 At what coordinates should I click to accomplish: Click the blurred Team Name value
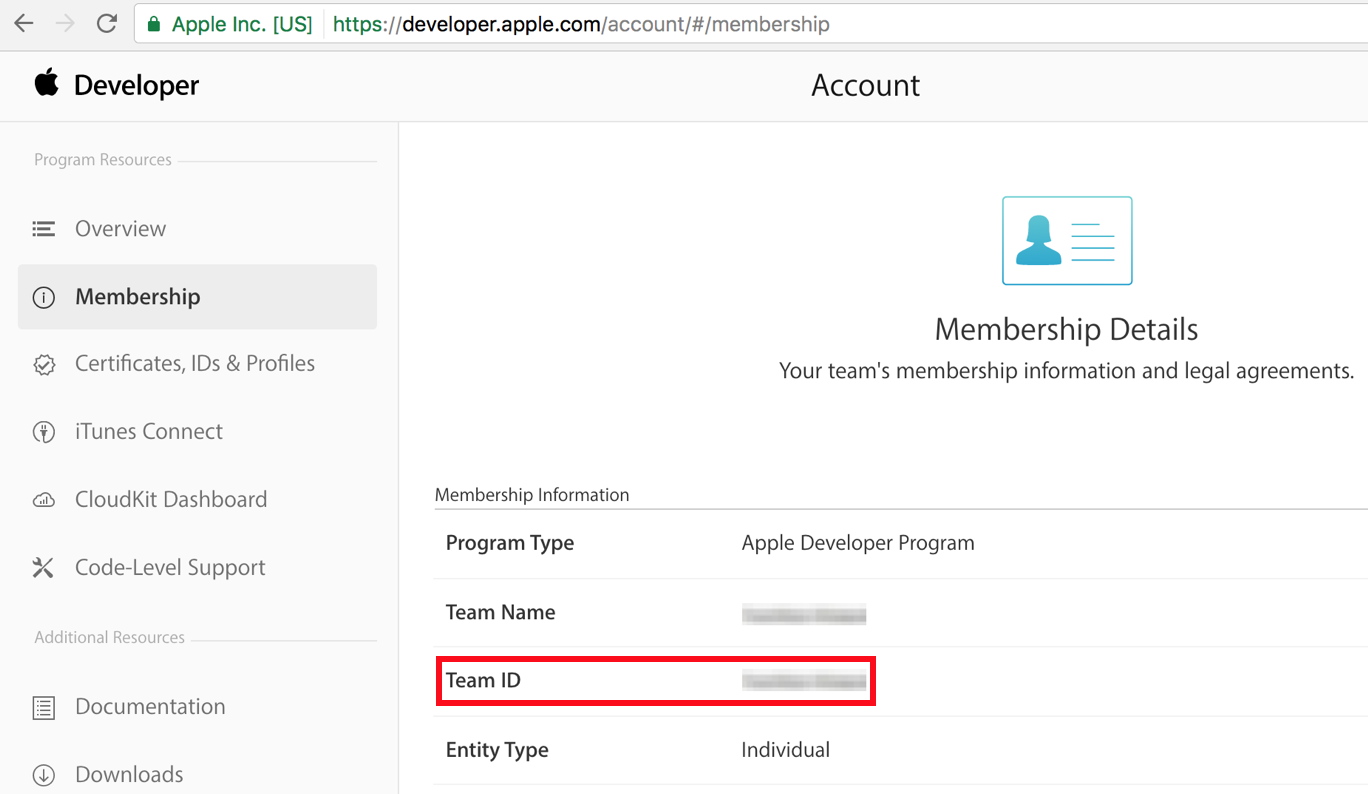[x=804, y=614]
